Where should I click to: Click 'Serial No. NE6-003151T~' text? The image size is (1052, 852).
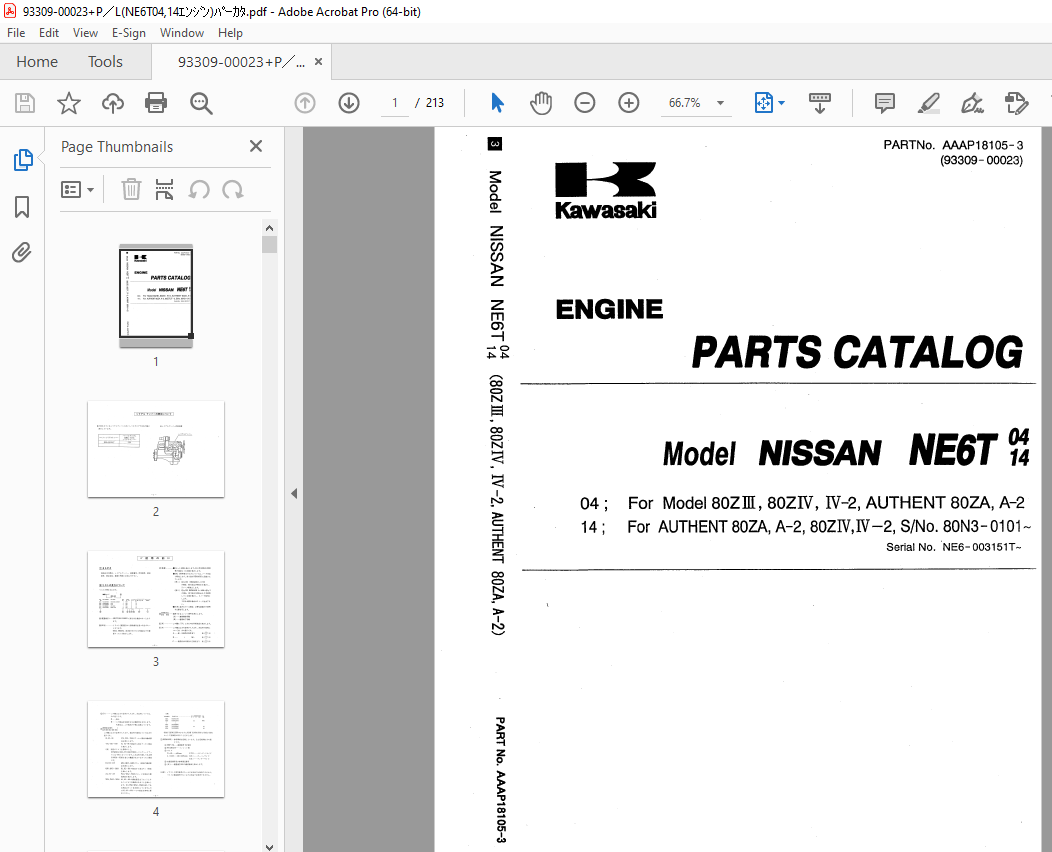pyautogui.click(x=953, y=547)
